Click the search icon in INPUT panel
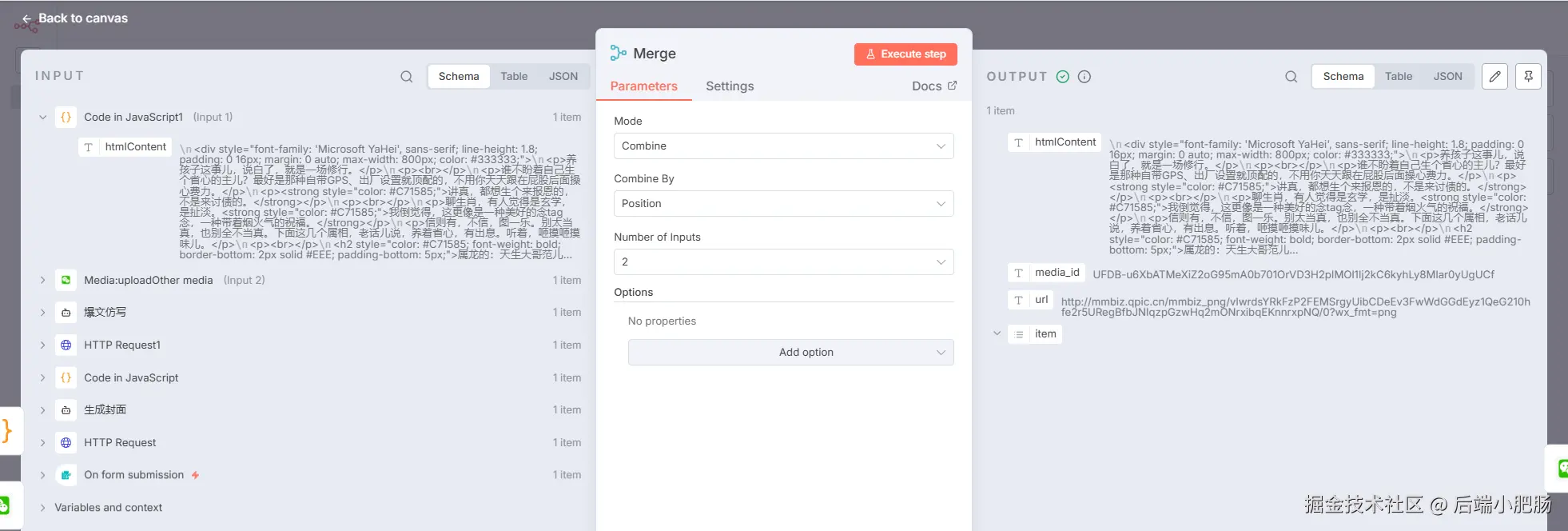 (406, 77)
